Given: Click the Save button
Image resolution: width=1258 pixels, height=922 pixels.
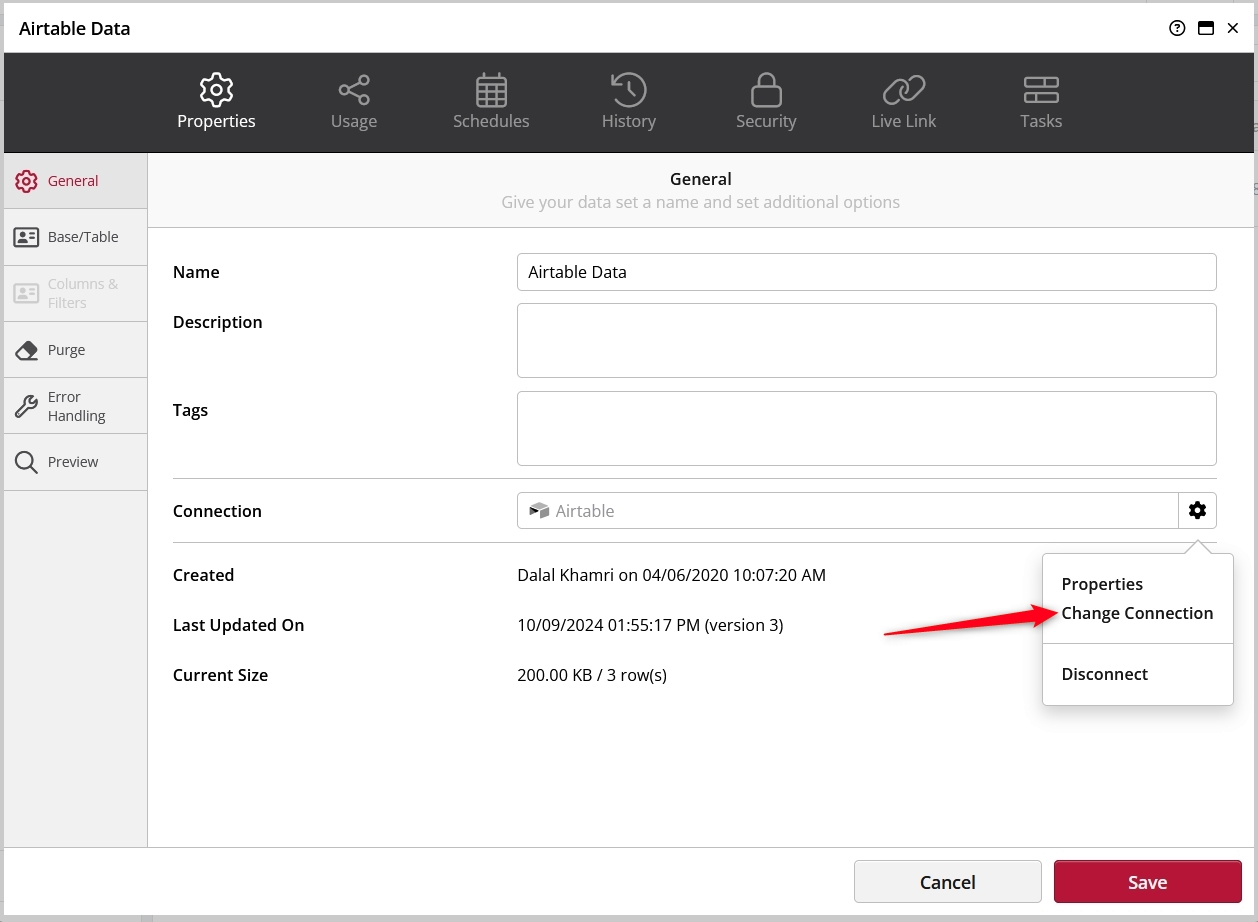Looking at the screenshot, I should tap(1147, 882).
